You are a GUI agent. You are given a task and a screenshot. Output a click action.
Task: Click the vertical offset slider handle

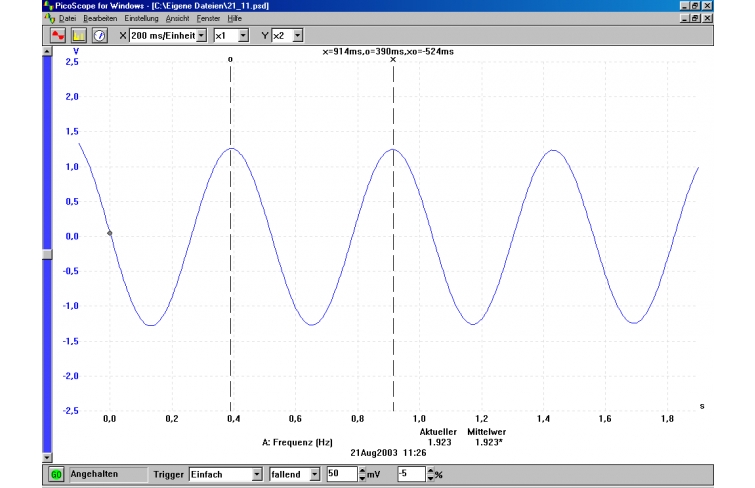point(47,254)
